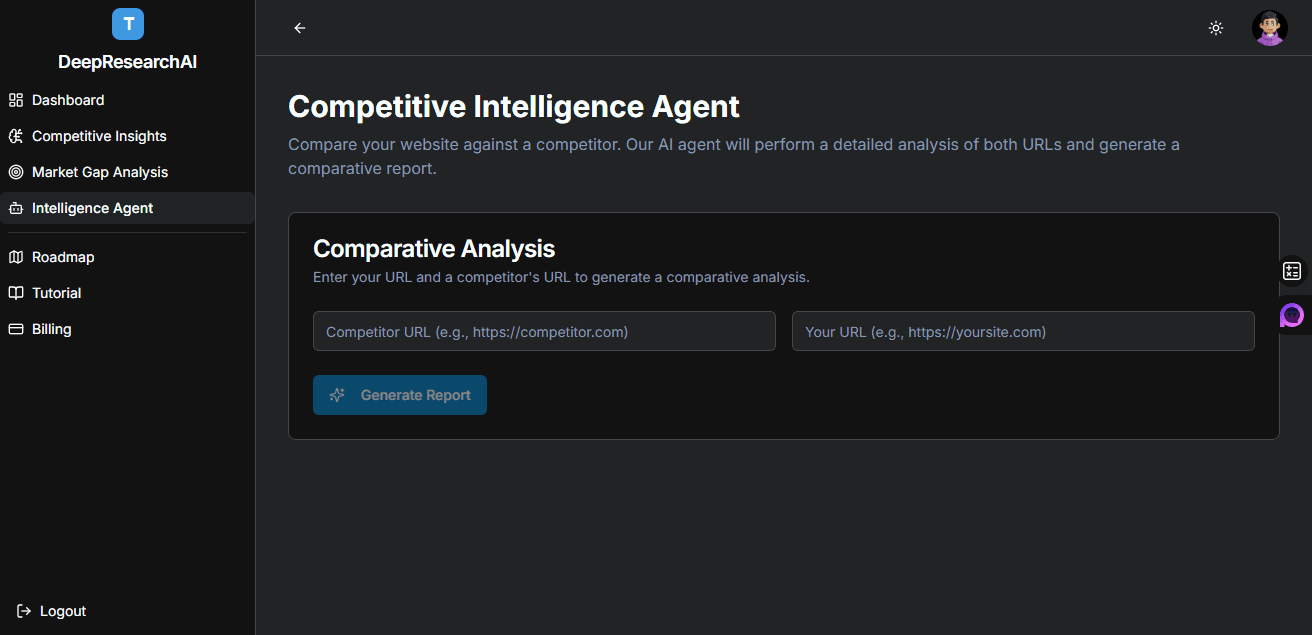
Task: Select Dashboard from the sidebar
Action: click(x=68, y=99)
